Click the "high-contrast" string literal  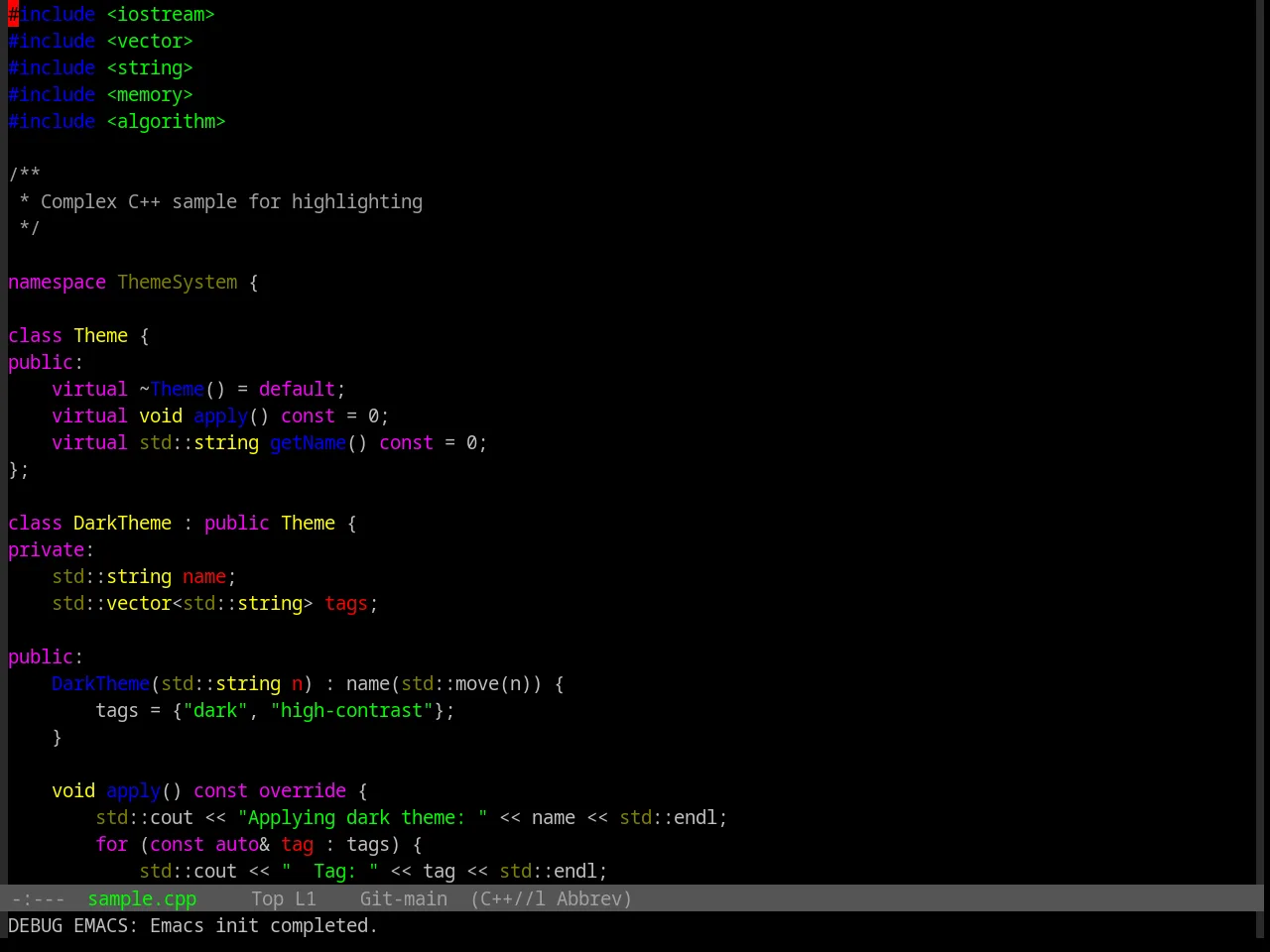coord(351,710)
